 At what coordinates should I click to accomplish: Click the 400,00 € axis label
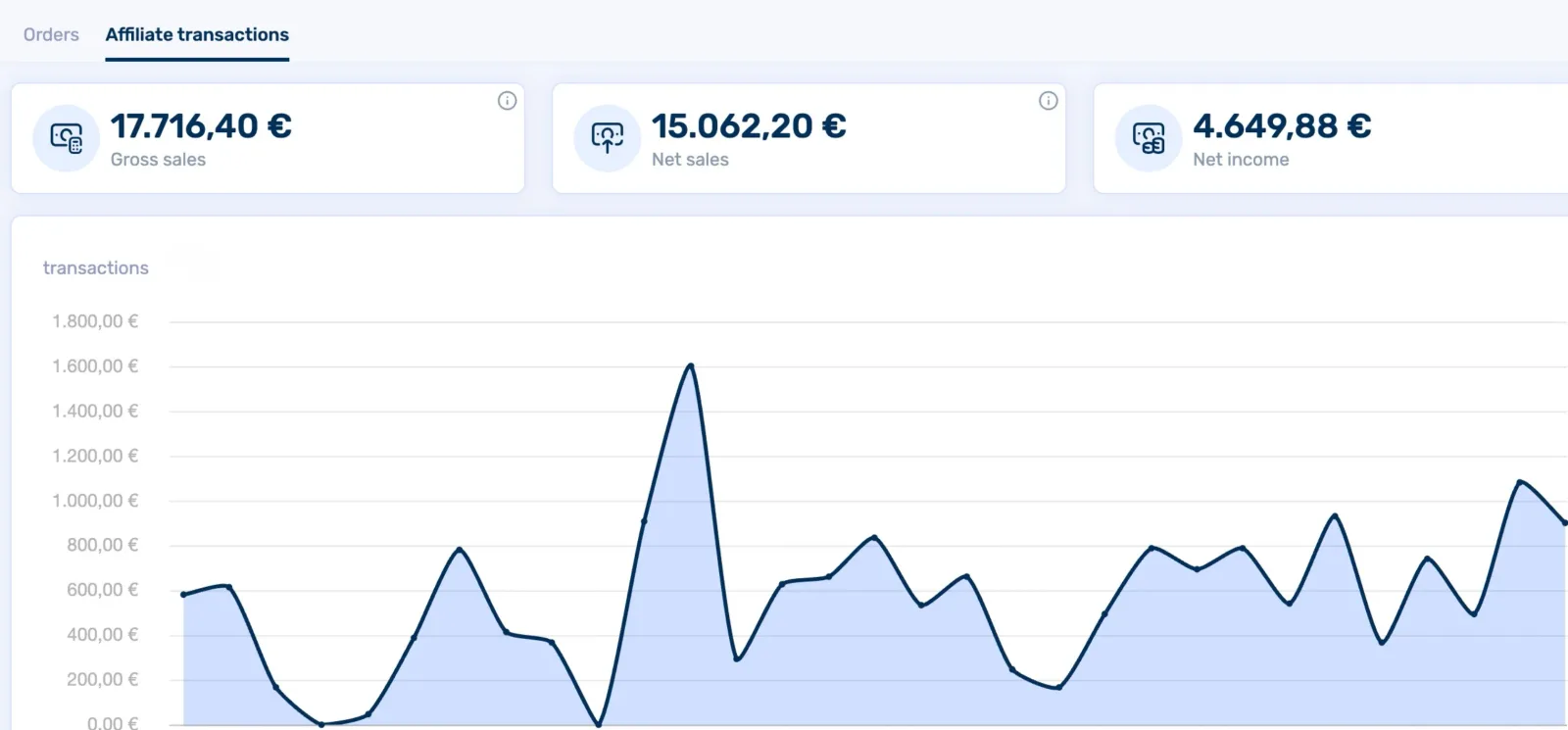tap(102, 635)
